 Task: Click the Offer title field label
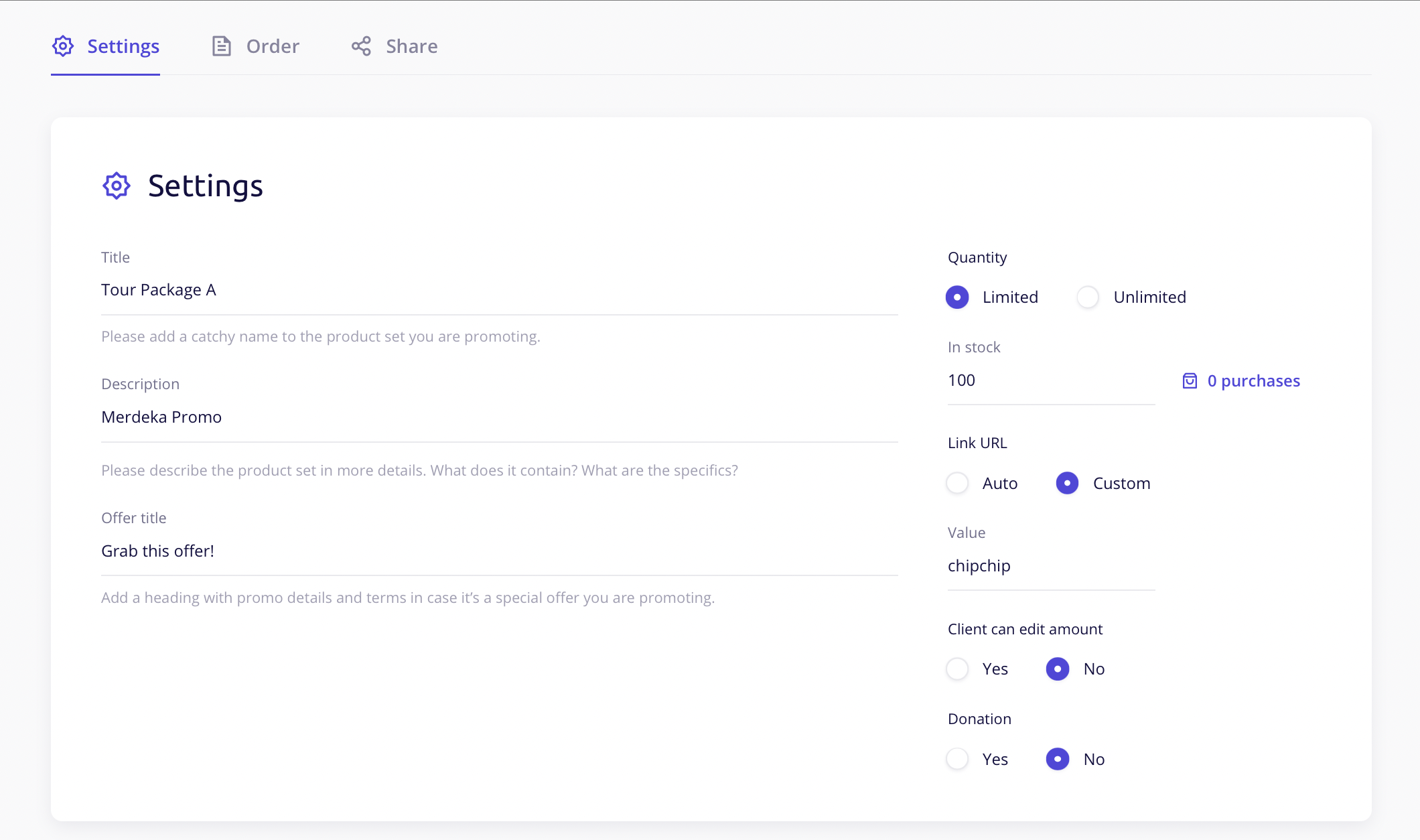(x=133, y=518)
